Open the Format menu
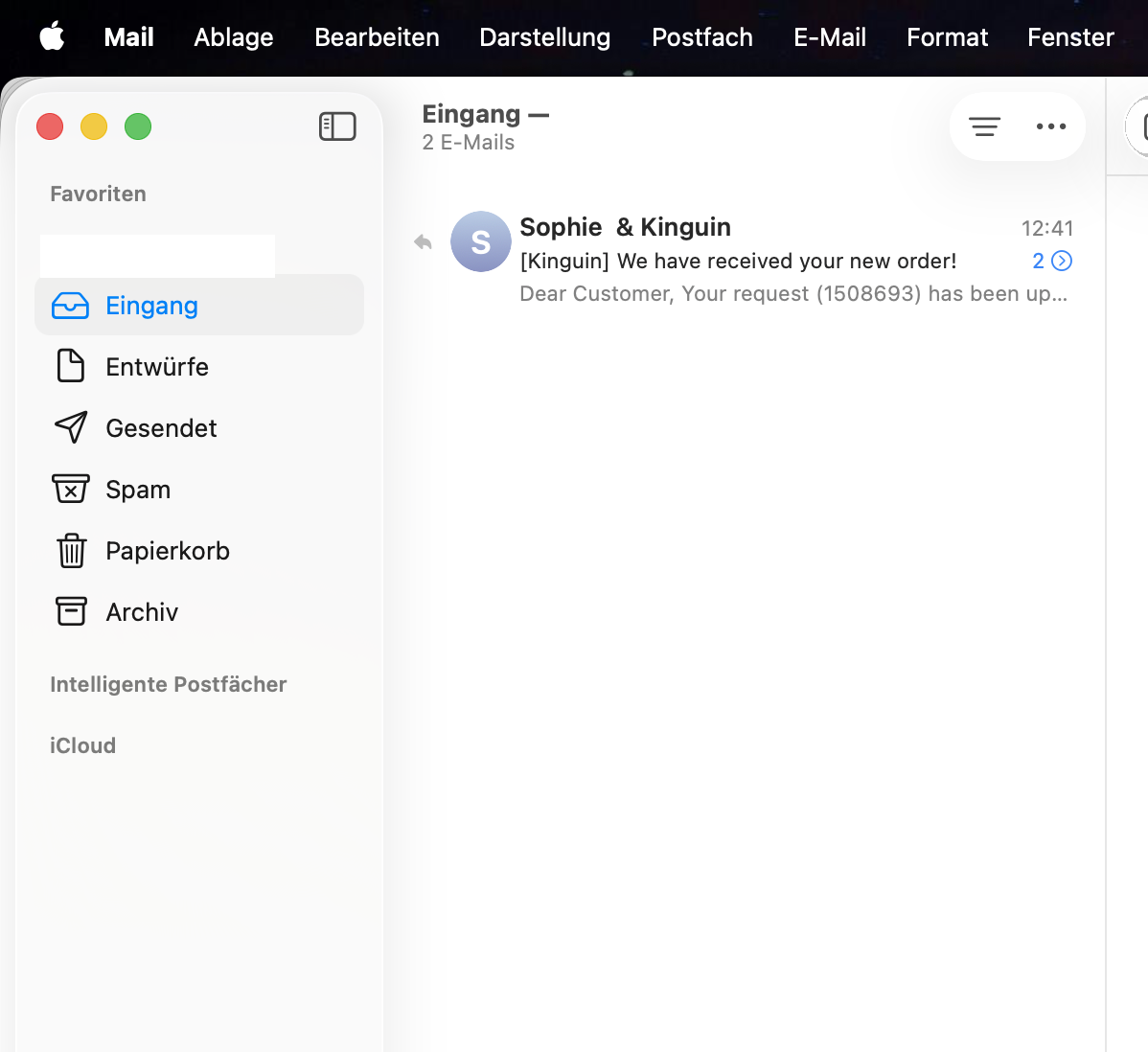1148x1052 pixels. [x=948, y=36]
